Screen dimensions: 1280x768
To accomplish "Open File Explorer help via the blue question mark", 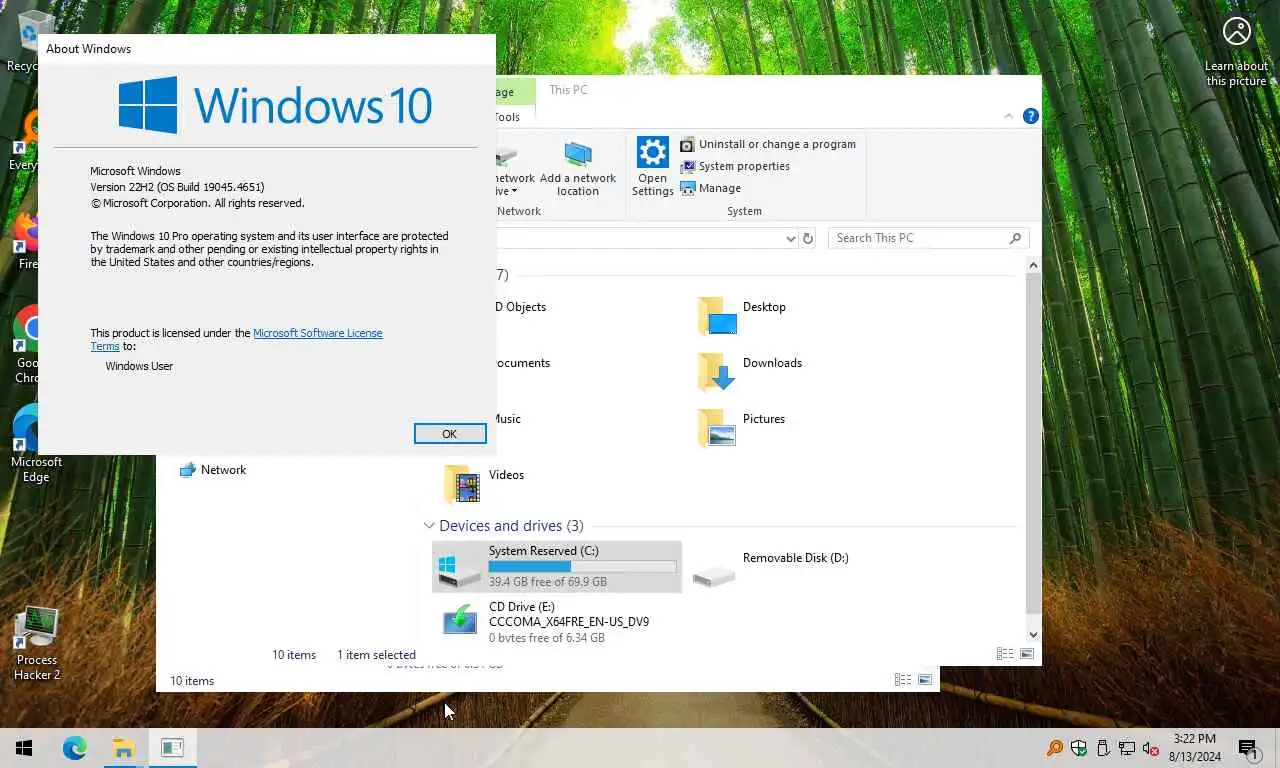I will 1030,116.
